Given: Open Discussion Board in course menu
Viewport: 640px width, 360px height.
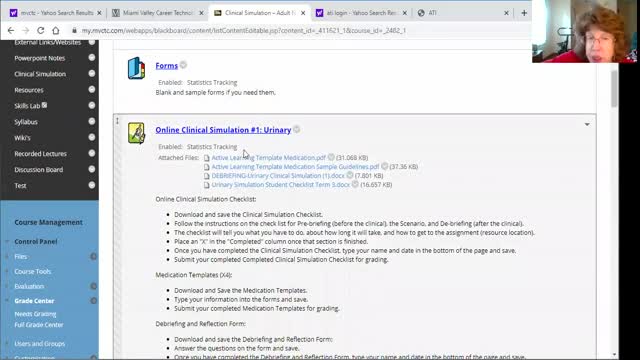Looking at the screenshot, I should pyautogui.click(x=39, y=170).
